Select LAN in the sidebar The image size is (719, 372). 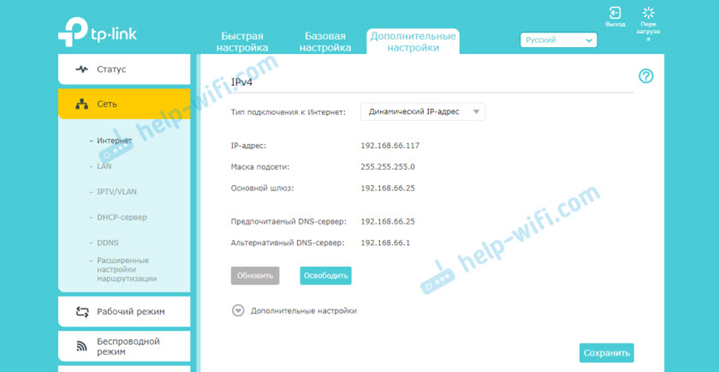click(104, 166)
